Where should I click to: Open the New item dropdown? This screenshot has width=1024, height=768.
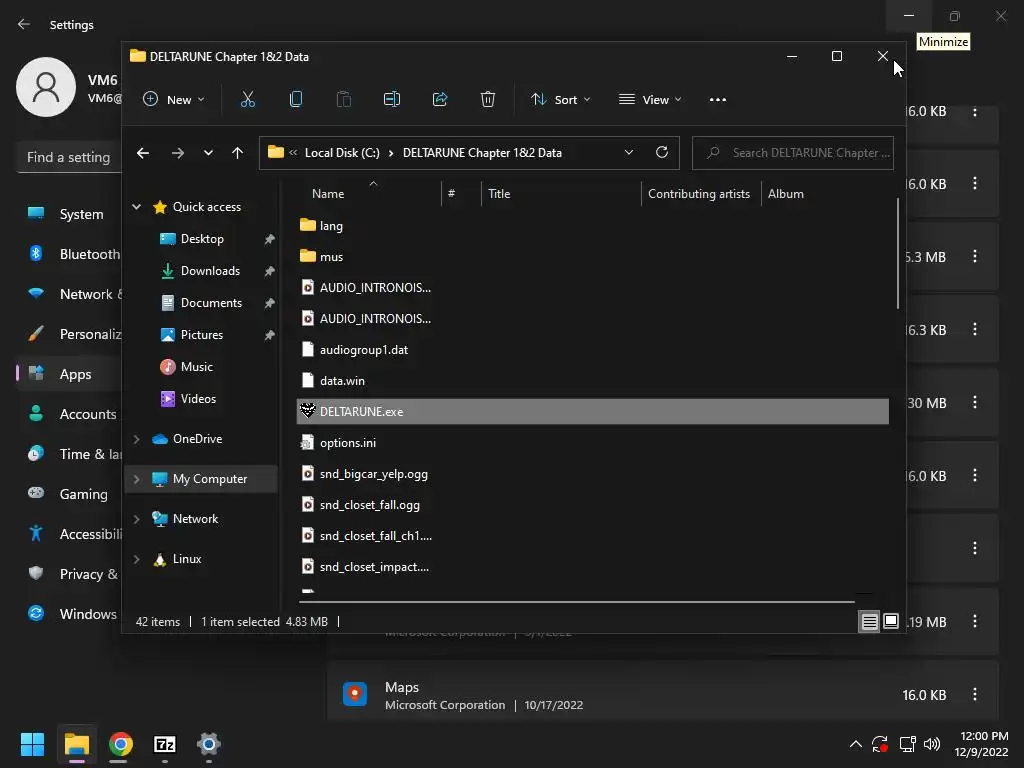click(x=174, y=99)
